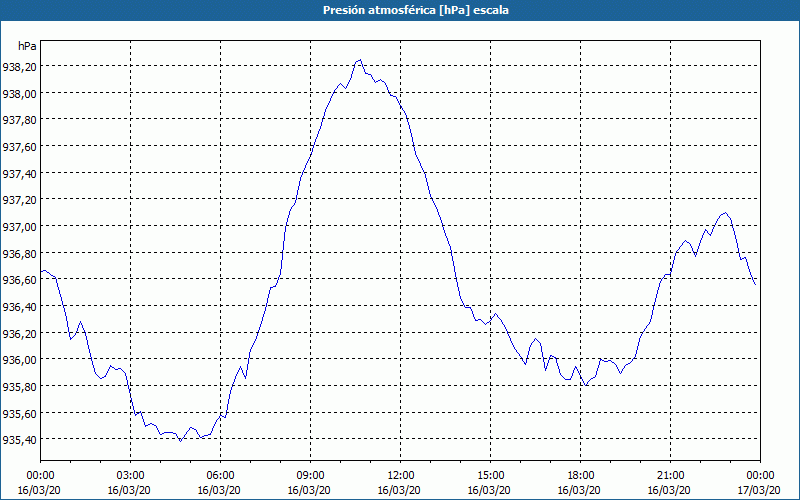Pick the 936,20 axis value
The image size is (800, 500).
(x=19, y=333)
